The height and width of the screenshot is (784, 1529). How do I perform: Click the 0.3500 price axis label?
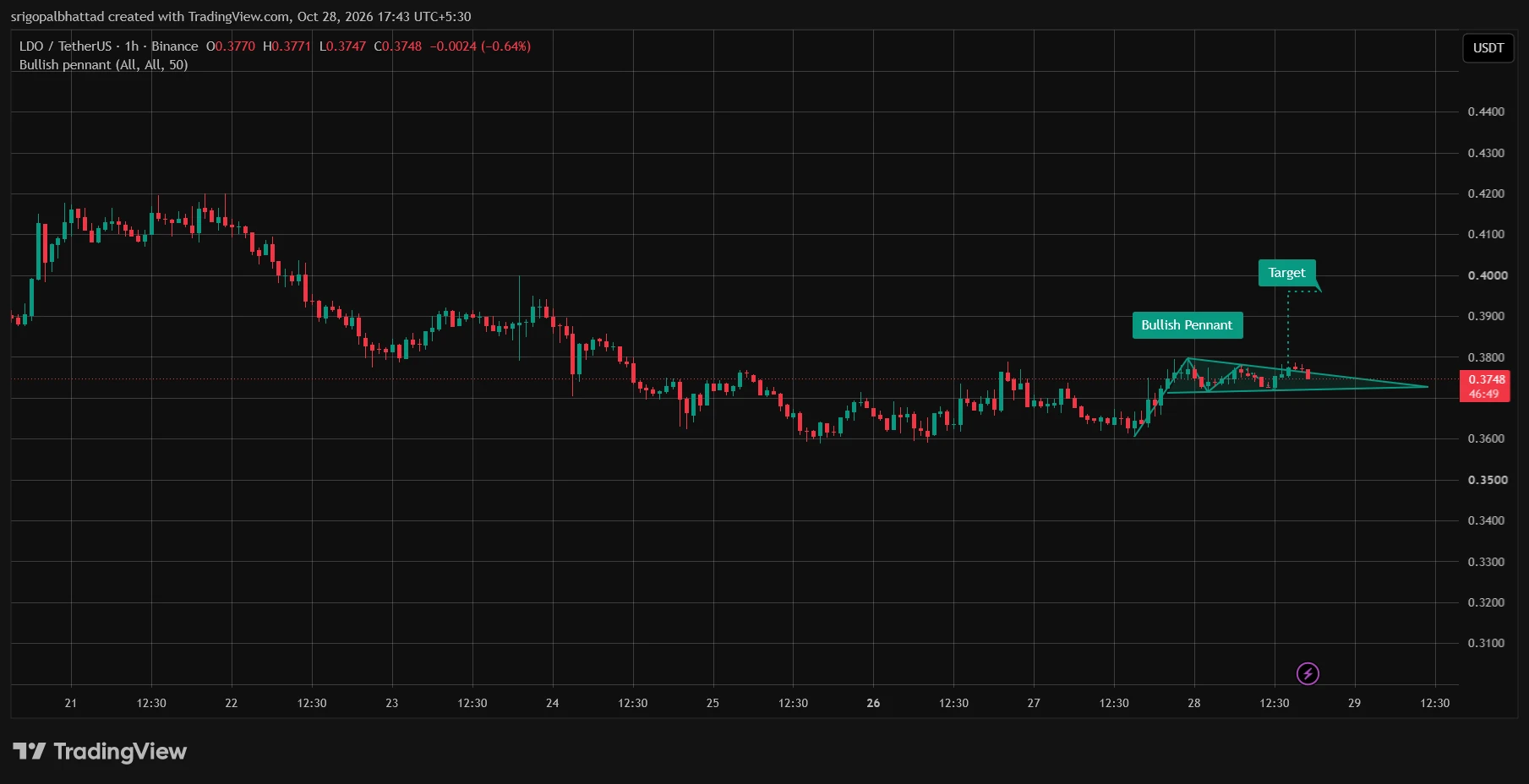coord(1487,480)
